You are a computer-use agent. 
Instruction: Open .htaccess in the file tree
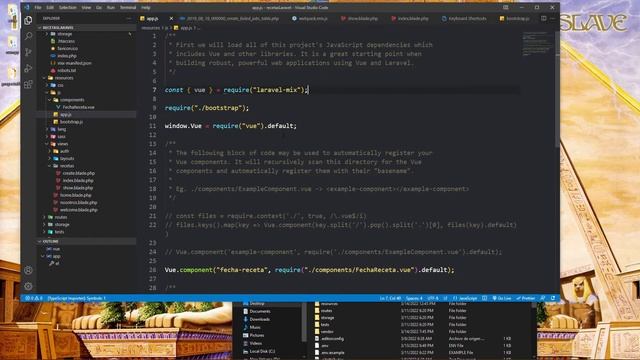[x=66, y=41]
